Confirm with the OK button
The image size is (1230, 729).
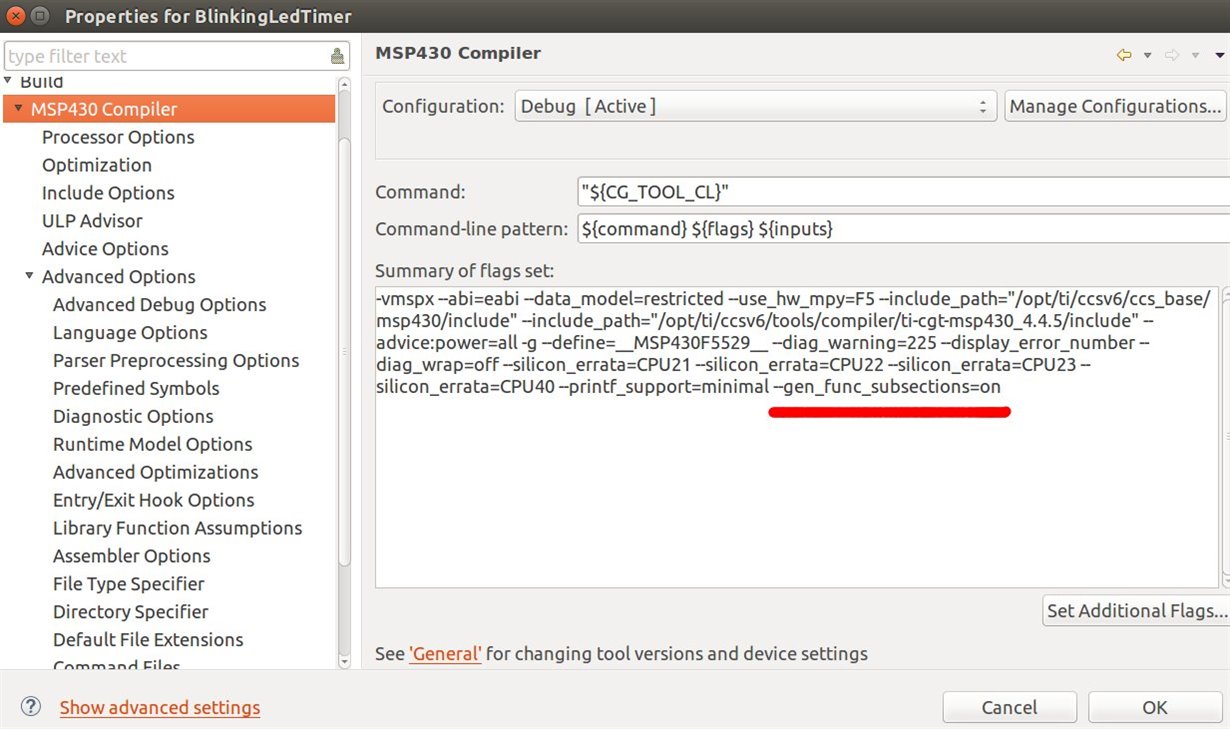click(1155, 708)
